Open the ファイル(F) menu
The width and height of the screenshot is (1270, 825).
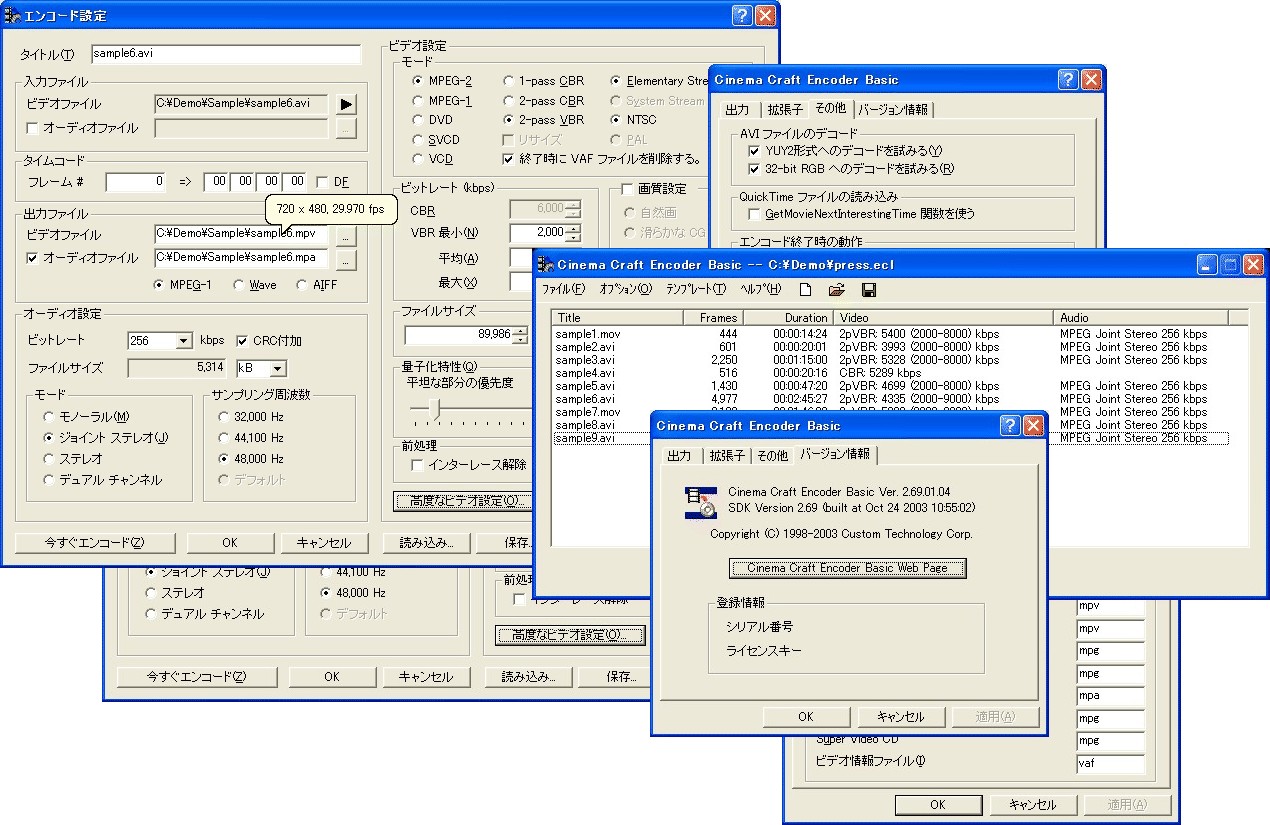pos(563,290)
